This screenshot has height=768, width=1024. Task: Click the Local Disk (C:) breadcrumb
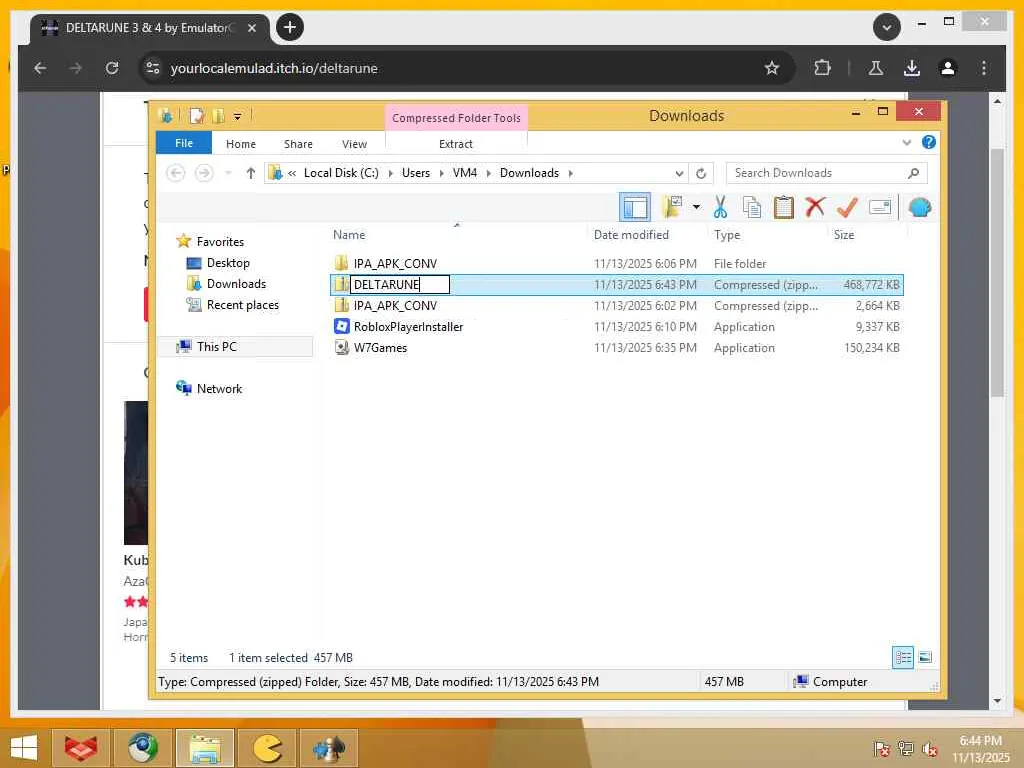[341, 173]
